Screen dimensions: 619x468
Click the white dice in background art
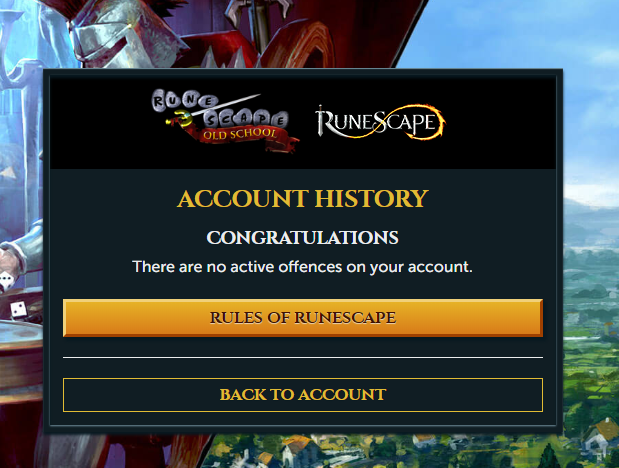tap(18, 309)
